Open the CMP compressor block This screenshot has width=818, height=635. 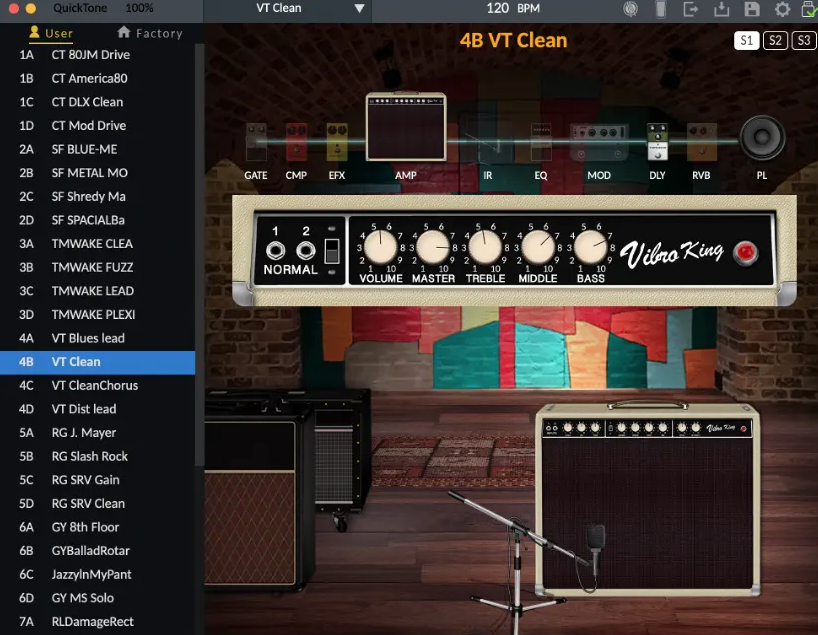(x=296, y=140)
